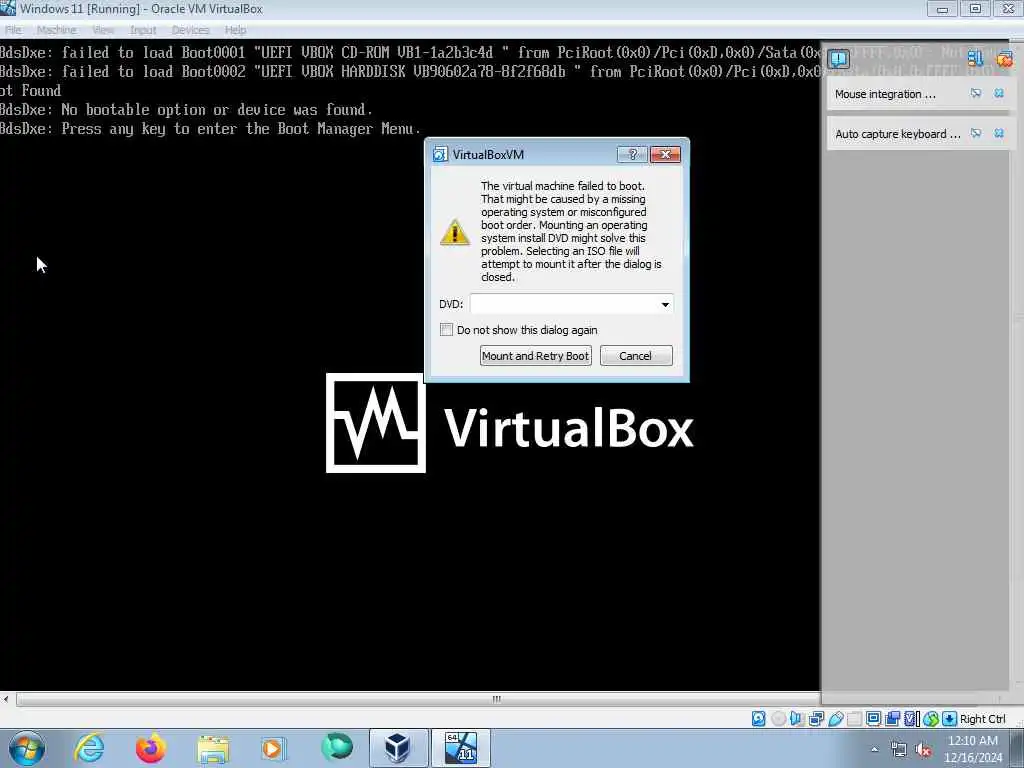Click the VirtualBoxVM dialog title icon
The height and width of the screenshot is (768, 1024).
coord(440,155)
